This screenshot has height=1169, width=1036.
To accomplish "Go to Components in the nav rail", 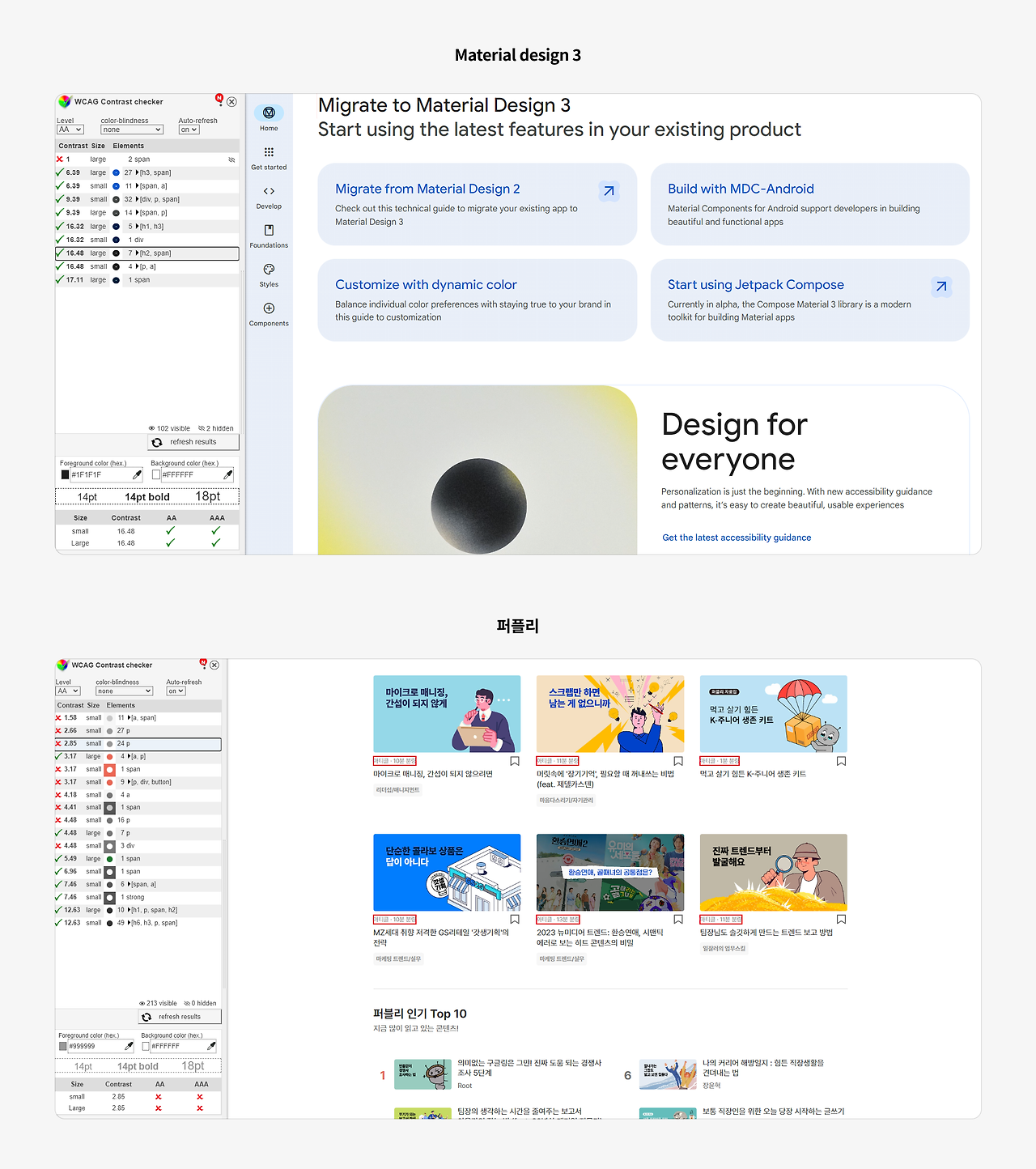I will pyautogui.click(x=269, y=313).
